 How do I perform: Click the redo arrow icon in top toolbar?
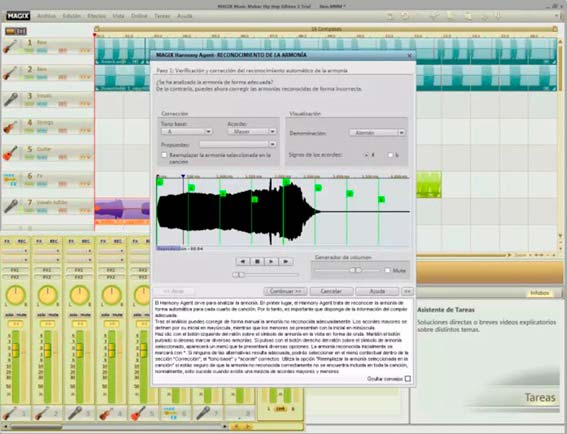405,16
